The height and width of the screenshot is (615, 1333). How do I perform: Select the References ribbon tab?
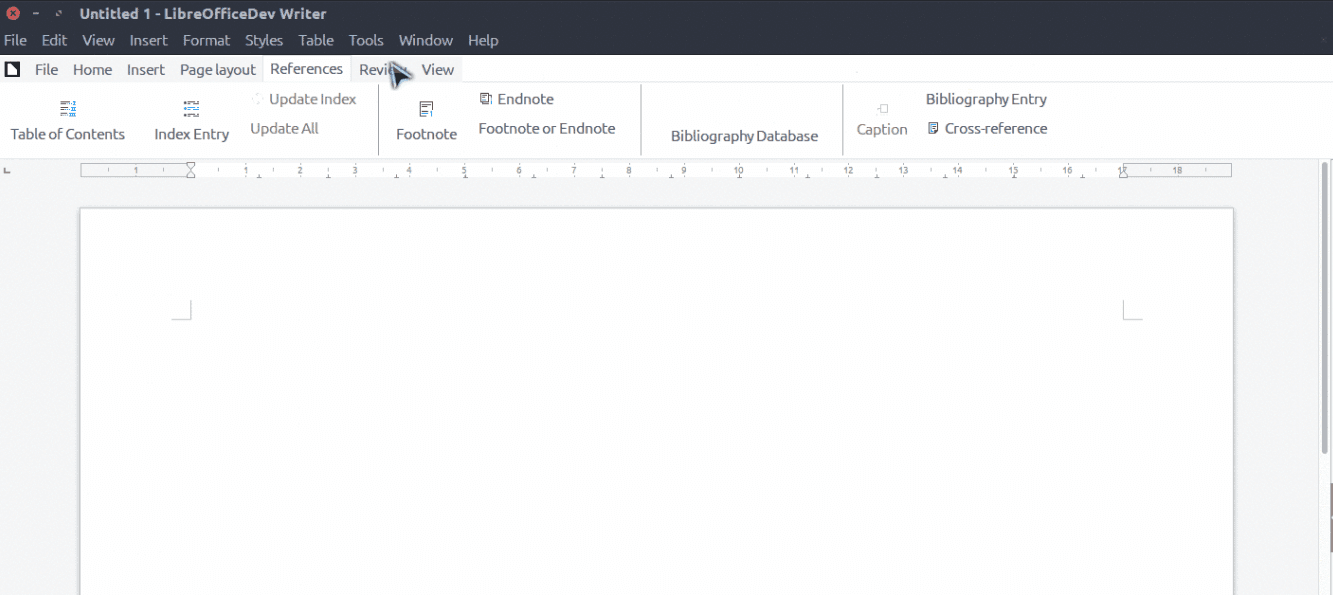click(306, 69)
